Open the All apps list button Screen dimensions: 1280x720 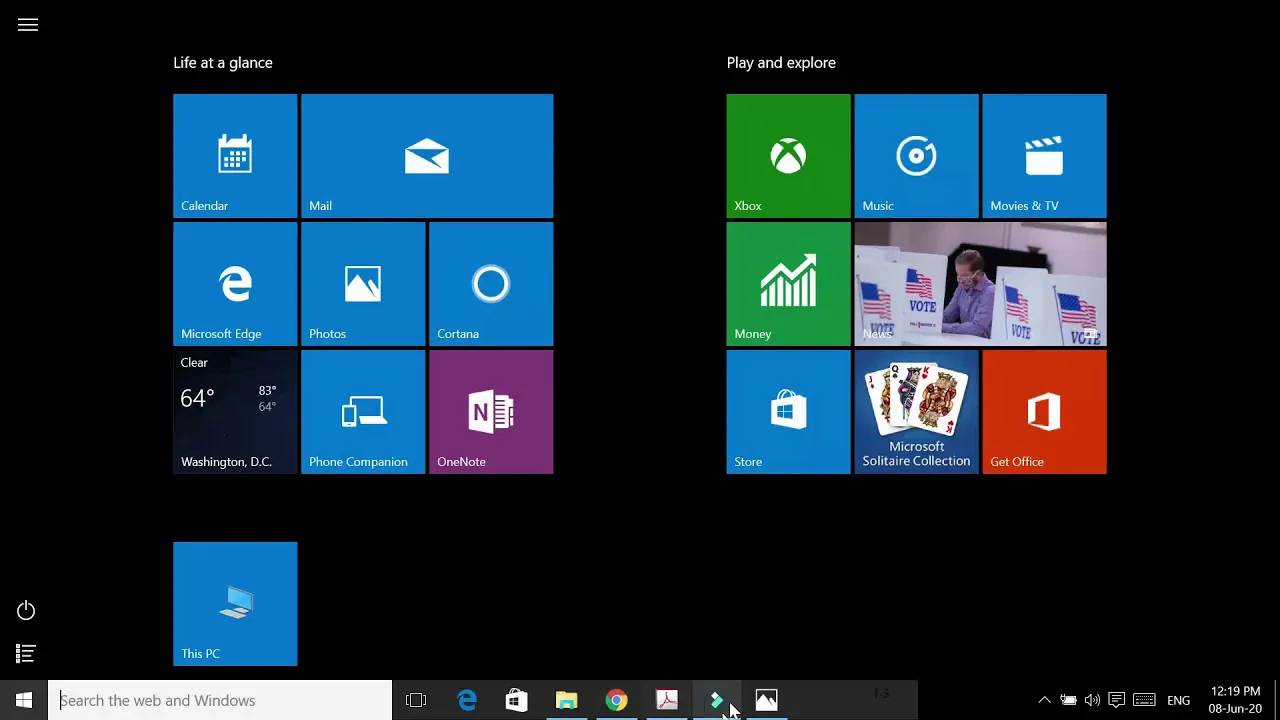26,654
